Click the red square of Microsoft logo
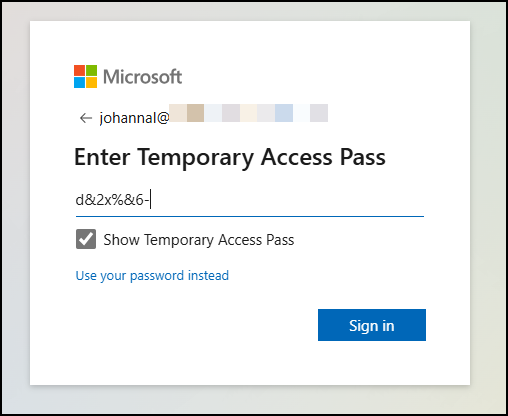 pyautogui.click(x=79, y=70)
